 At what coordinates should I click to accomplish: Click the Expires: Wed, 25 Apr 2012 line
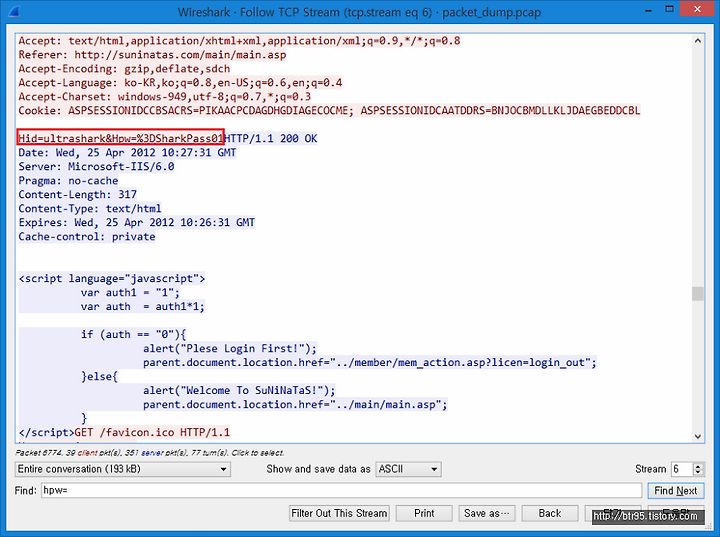tap(136, 222)
